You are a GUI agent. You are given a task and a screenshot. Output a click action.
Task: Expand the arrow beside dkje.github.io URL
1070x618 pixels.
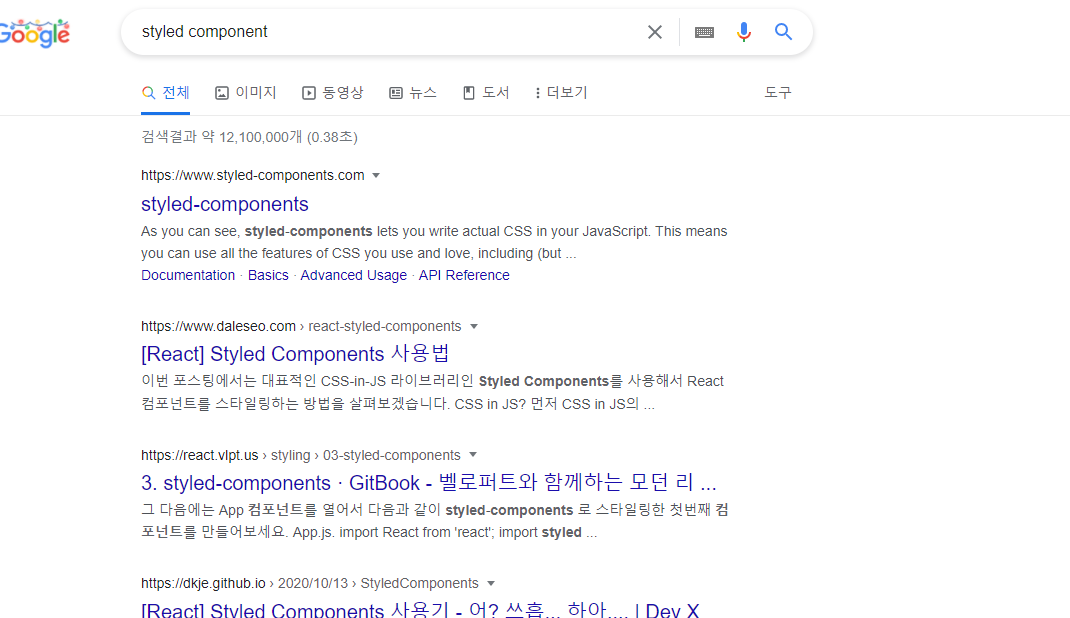[491, 584]
